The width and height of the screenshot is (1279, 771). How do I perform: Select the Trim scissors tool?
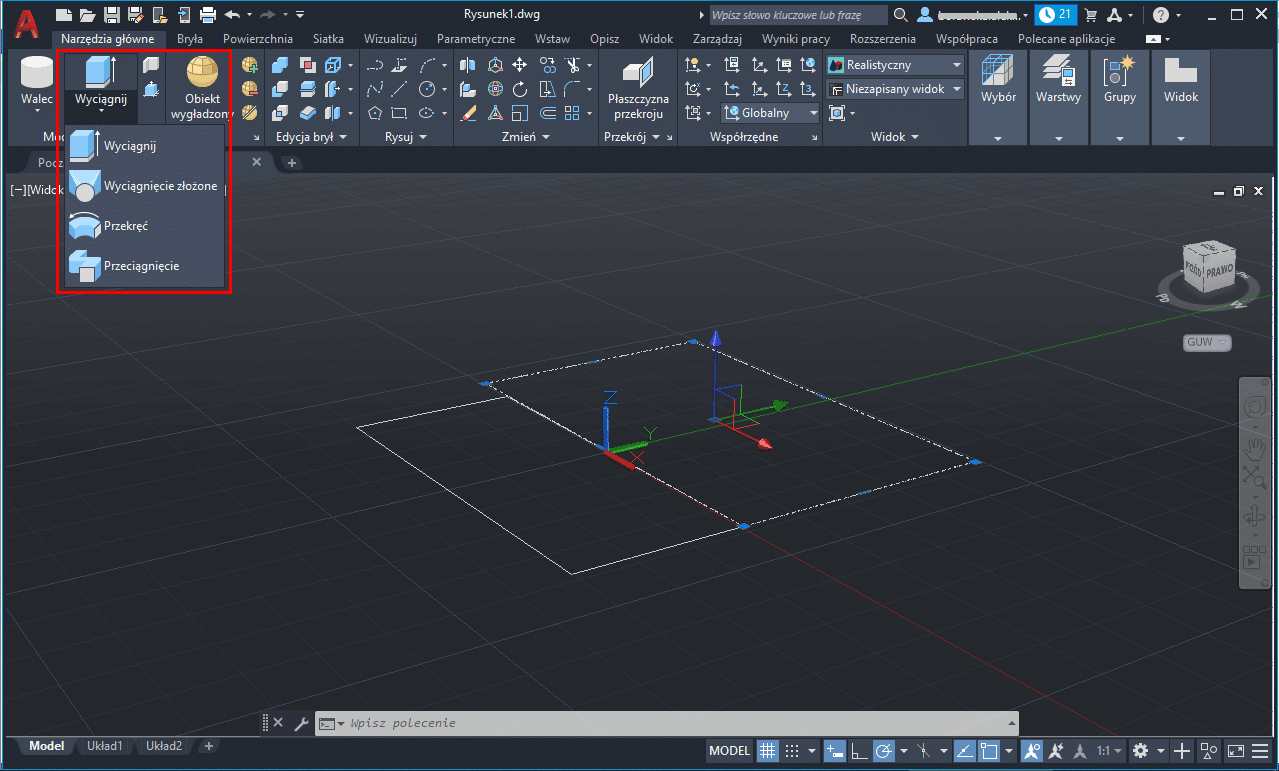(573, 65)
